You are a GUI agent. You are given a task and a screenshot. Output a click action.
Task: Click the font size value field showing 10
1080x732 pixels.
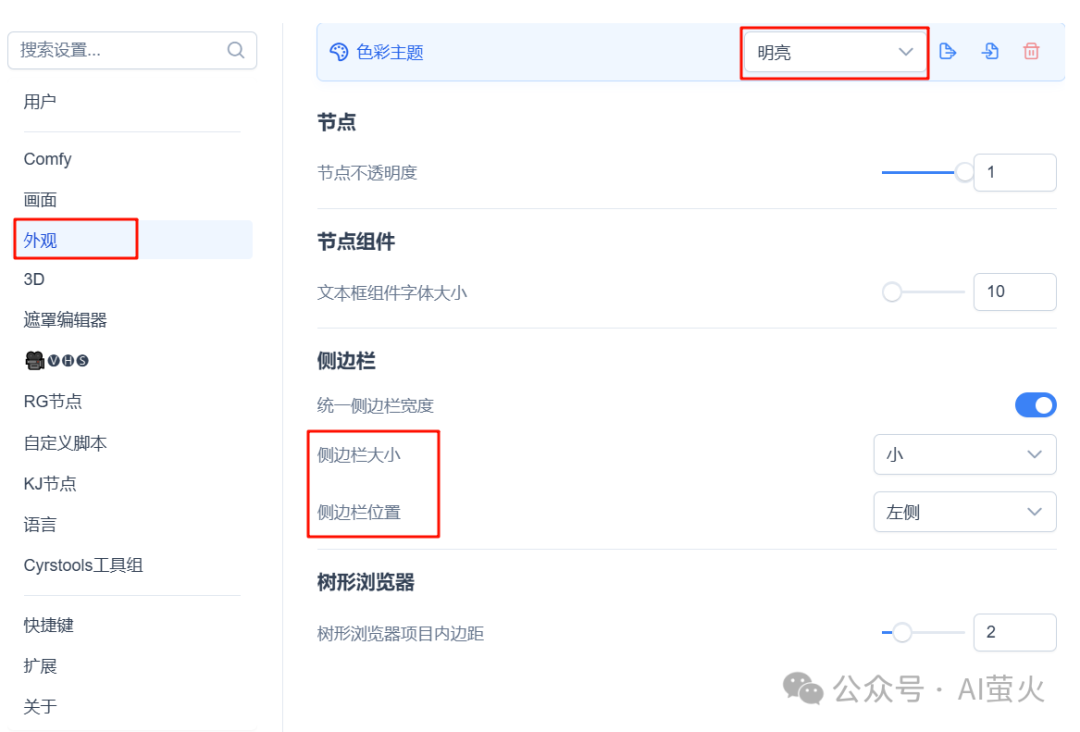click(1015, 292)
